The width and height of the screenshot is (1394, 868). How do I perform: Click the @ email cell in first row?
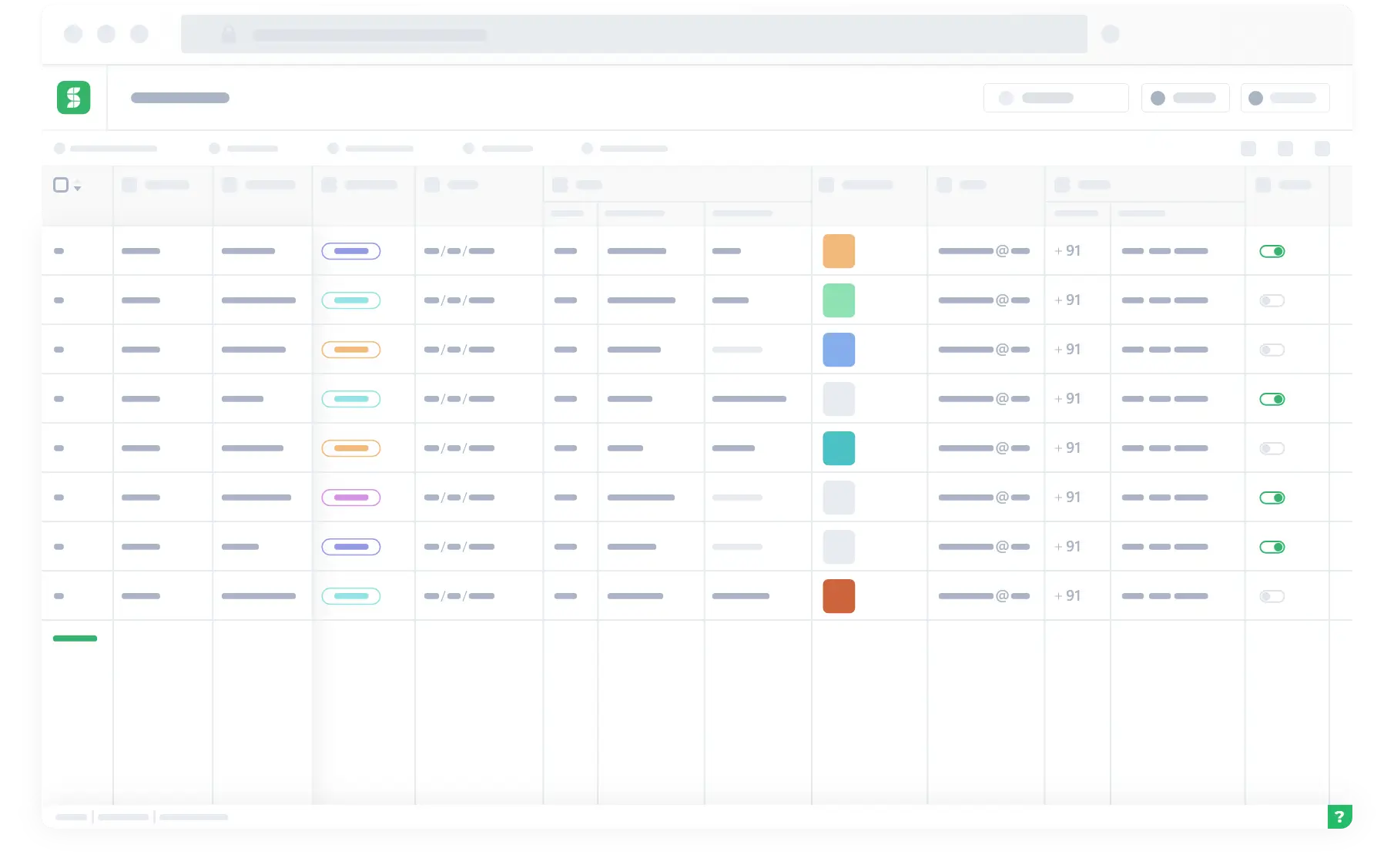984,251
